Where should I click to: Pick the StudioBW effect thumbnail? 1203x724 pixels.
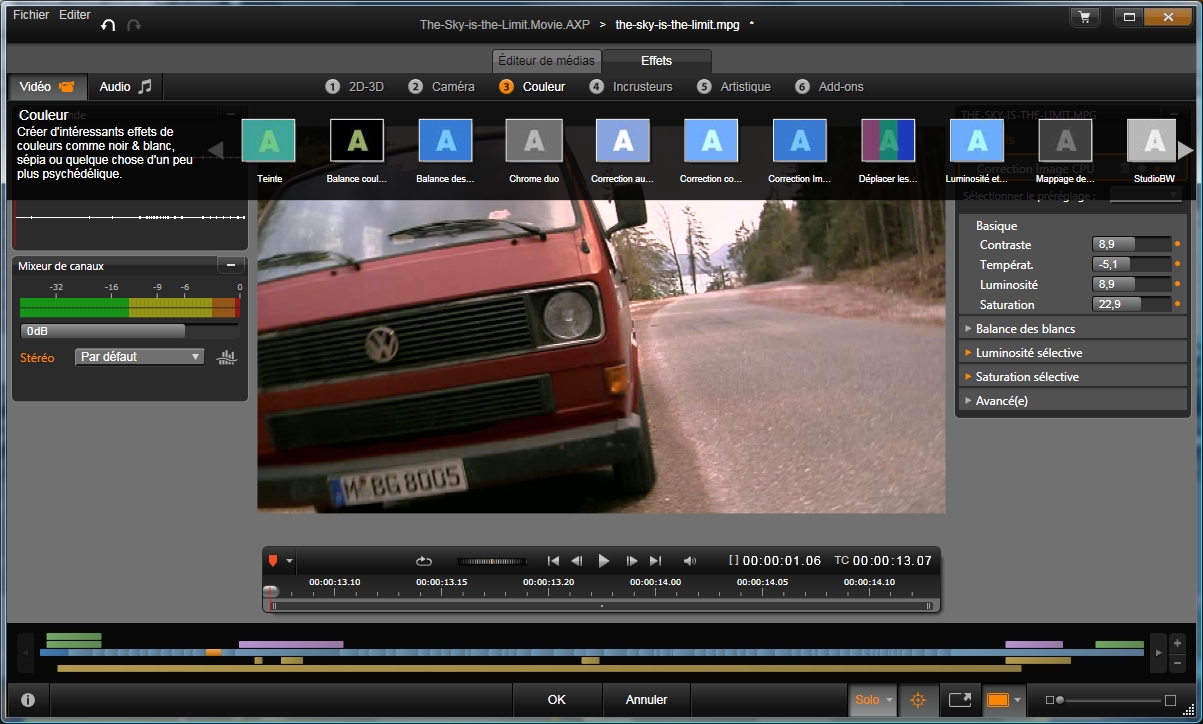1153,141
